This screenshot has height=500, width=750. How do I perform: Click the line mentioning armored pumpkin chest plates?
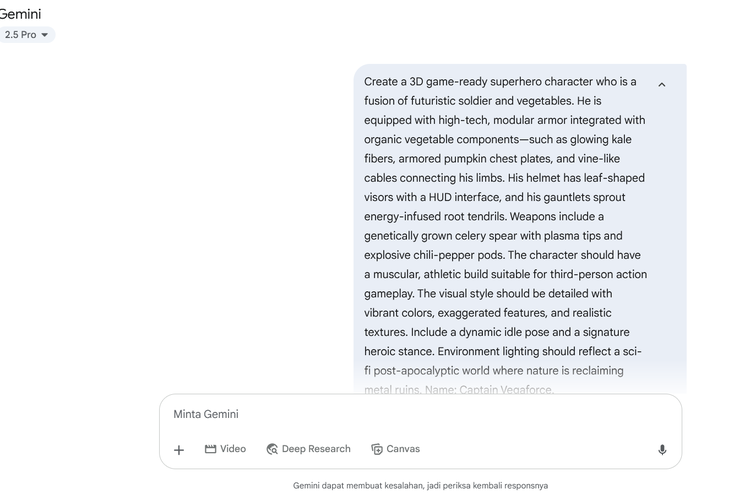492,159
